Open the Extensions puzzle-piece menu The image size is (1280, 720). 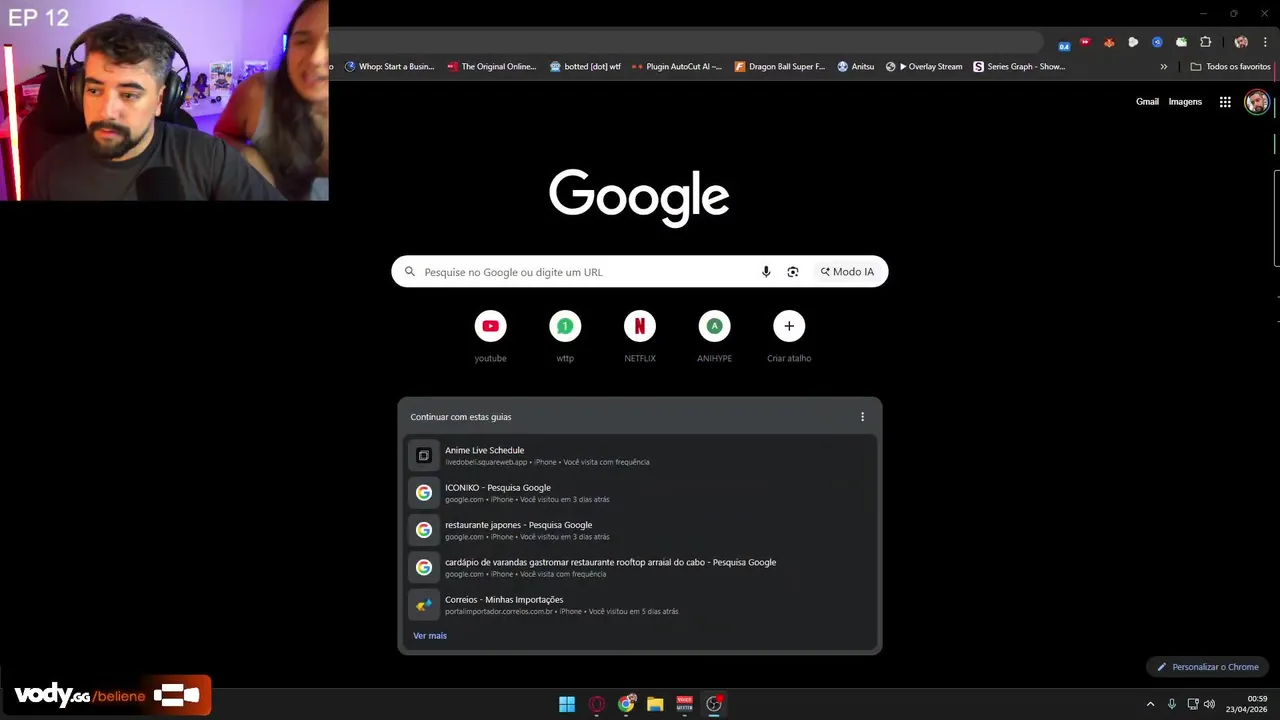[1205, 43]
